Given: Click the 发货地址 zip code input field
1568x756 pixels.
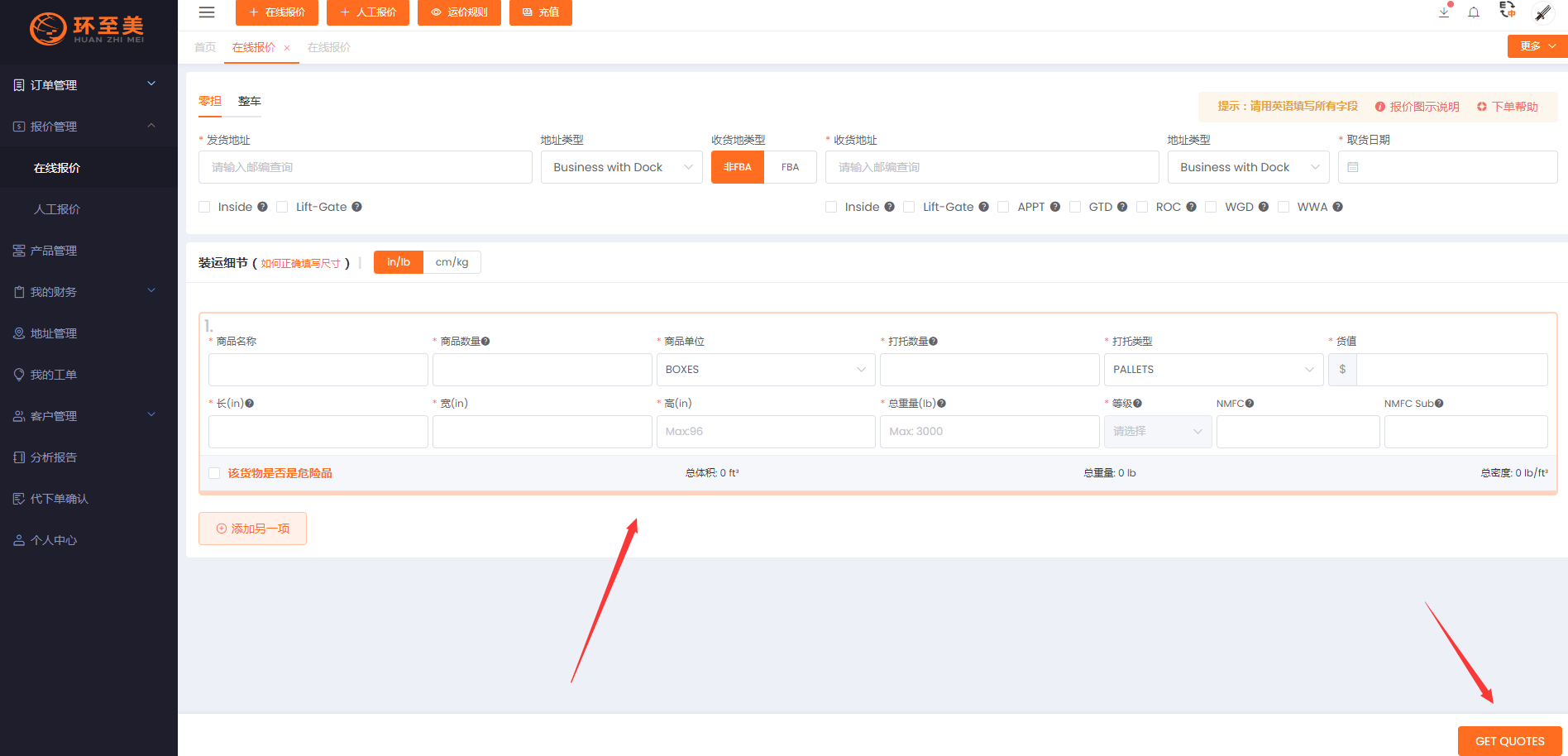Looking at the screenshot, I should 365,167.
